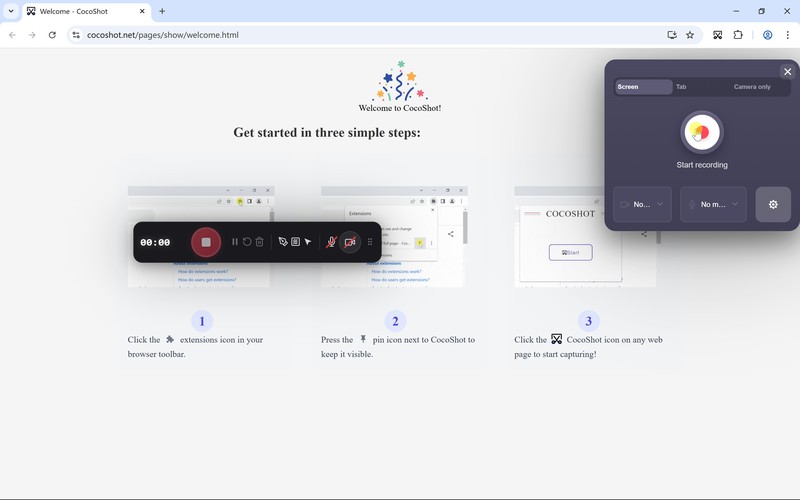Click the CocoShot extension icon in Chrome toolbar
The height and width of the screenshot is (500, 800).
click(717, 35)
